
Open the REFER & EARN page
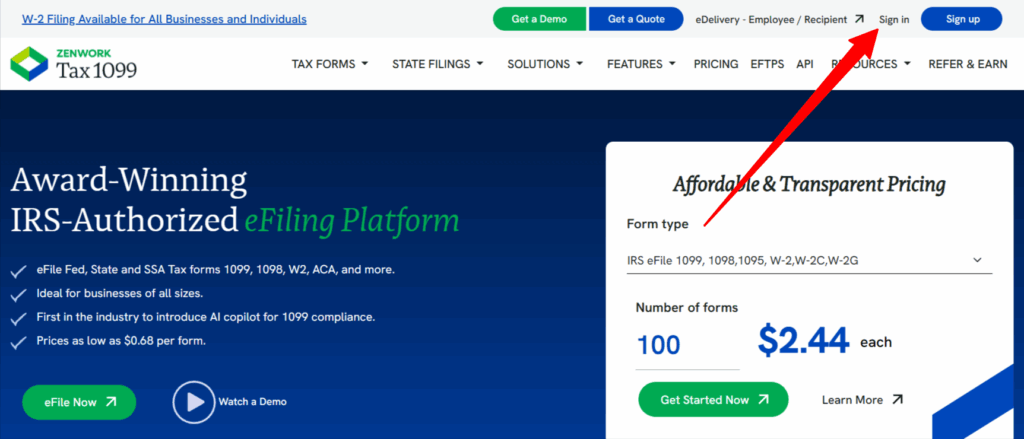(x=968, y=64)
